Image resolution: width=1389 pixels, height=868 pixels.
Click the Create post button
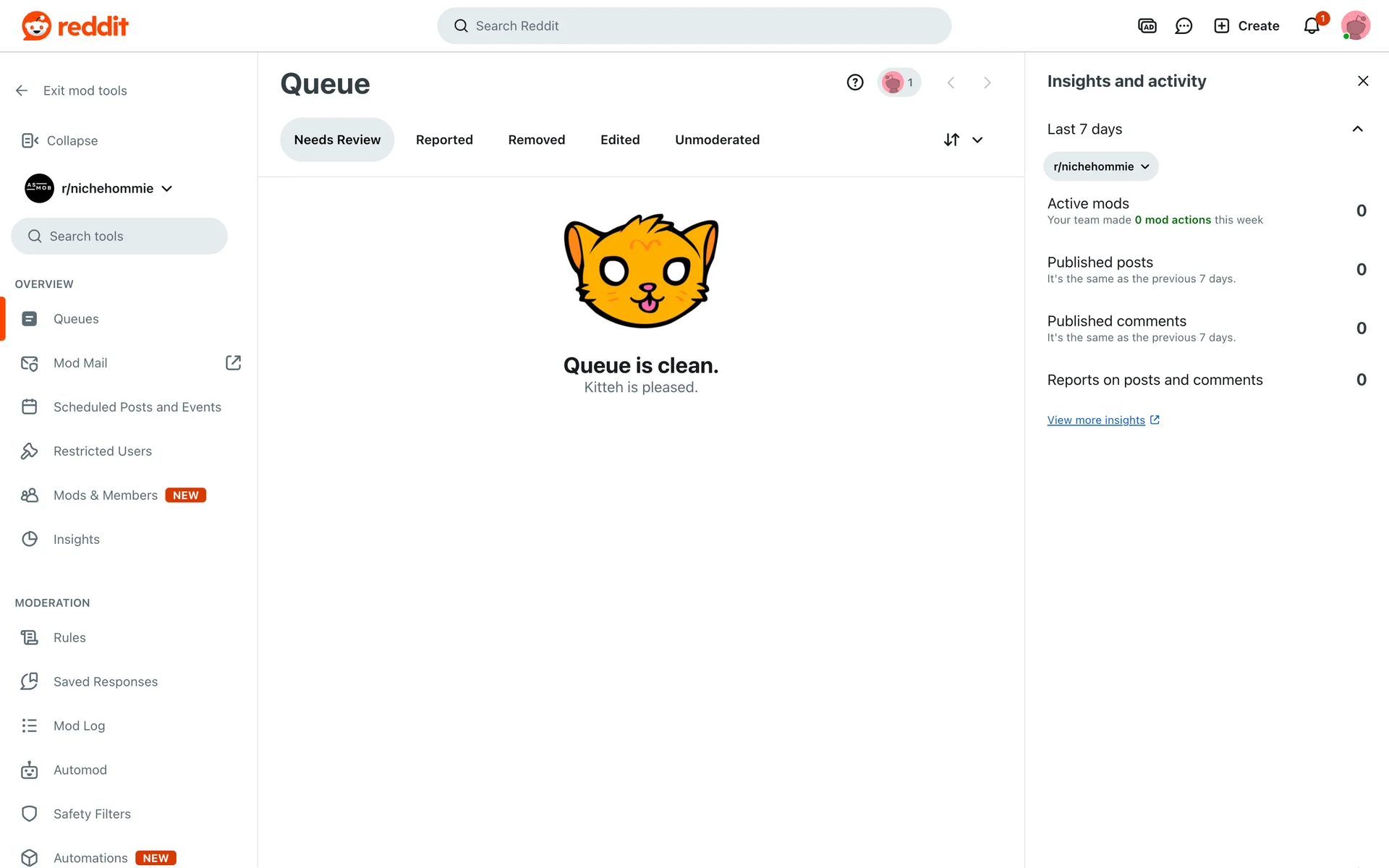click(x=1246, y=26)
